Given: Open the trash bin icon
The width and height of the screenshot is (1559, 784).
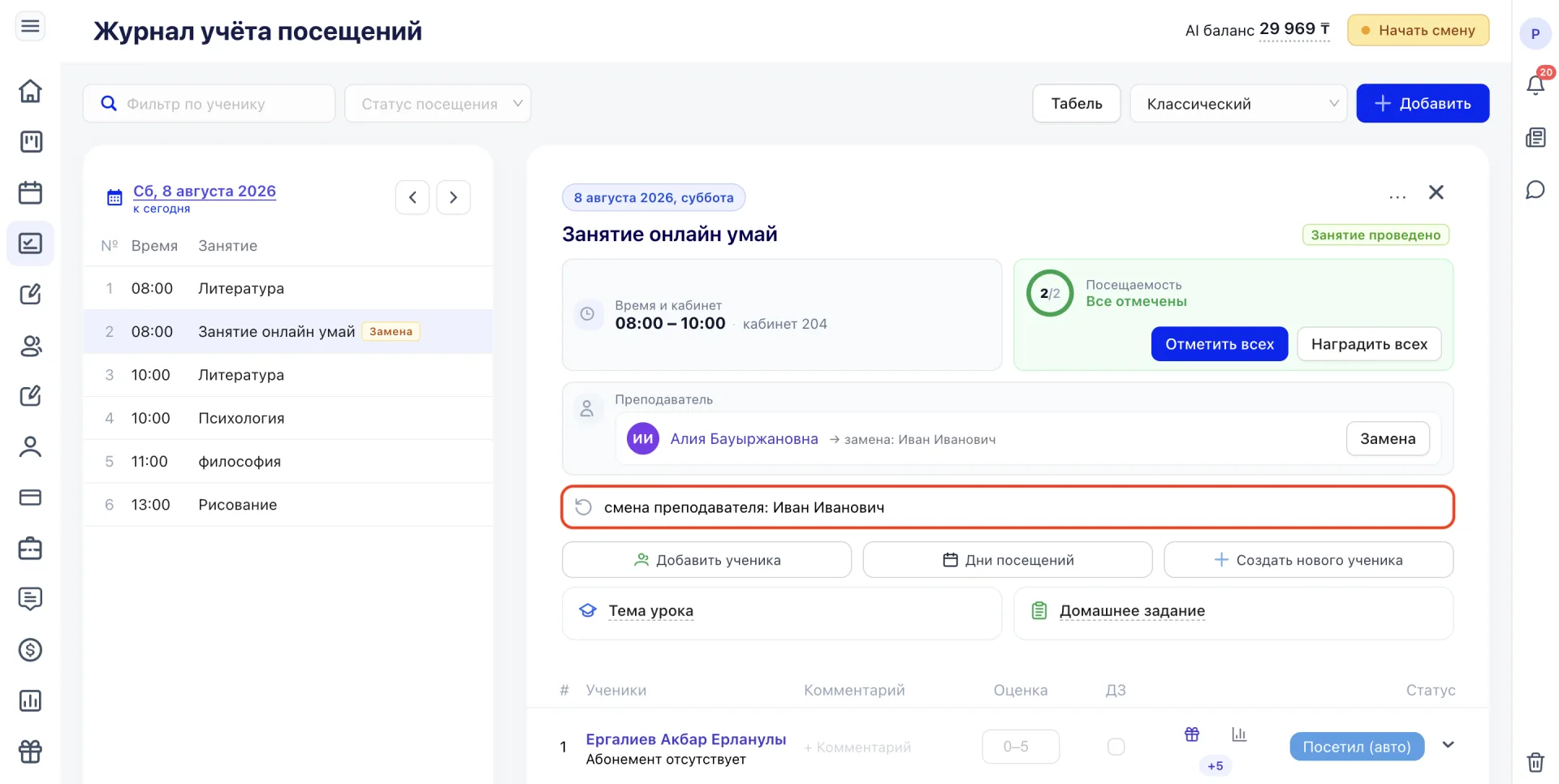Looking at the screenshot, I should tap(1535, 762).
